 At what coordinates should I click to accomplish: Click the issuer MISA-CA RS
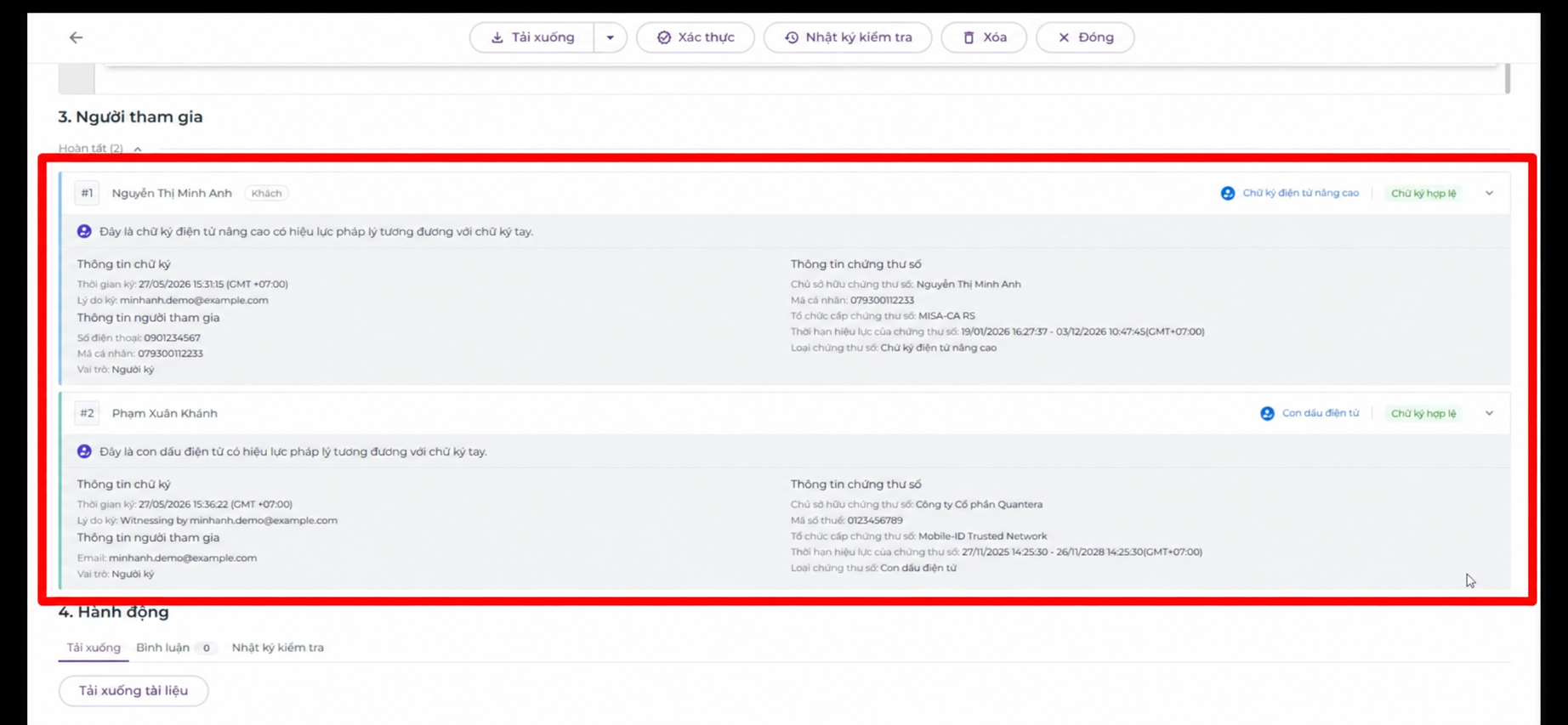pyautogui.click(x=946, y=315)
